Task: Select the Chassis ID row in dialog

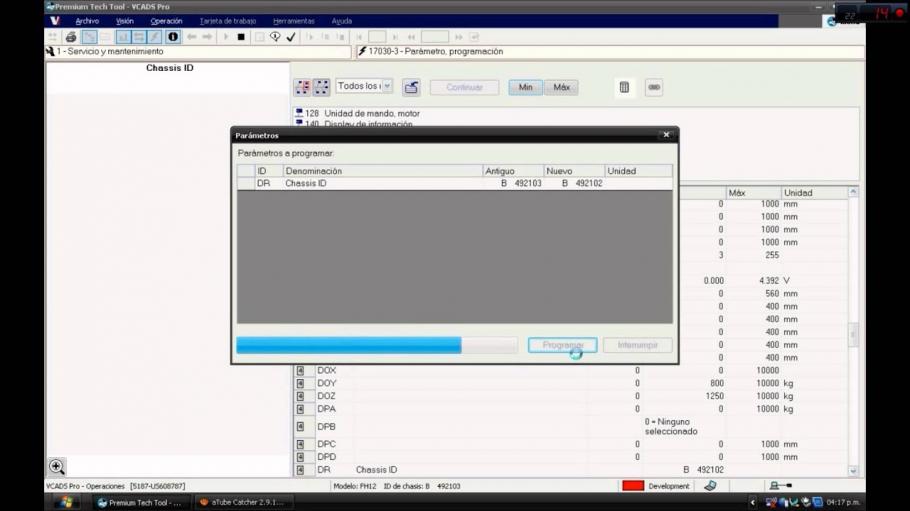Action: click(454, 183)
